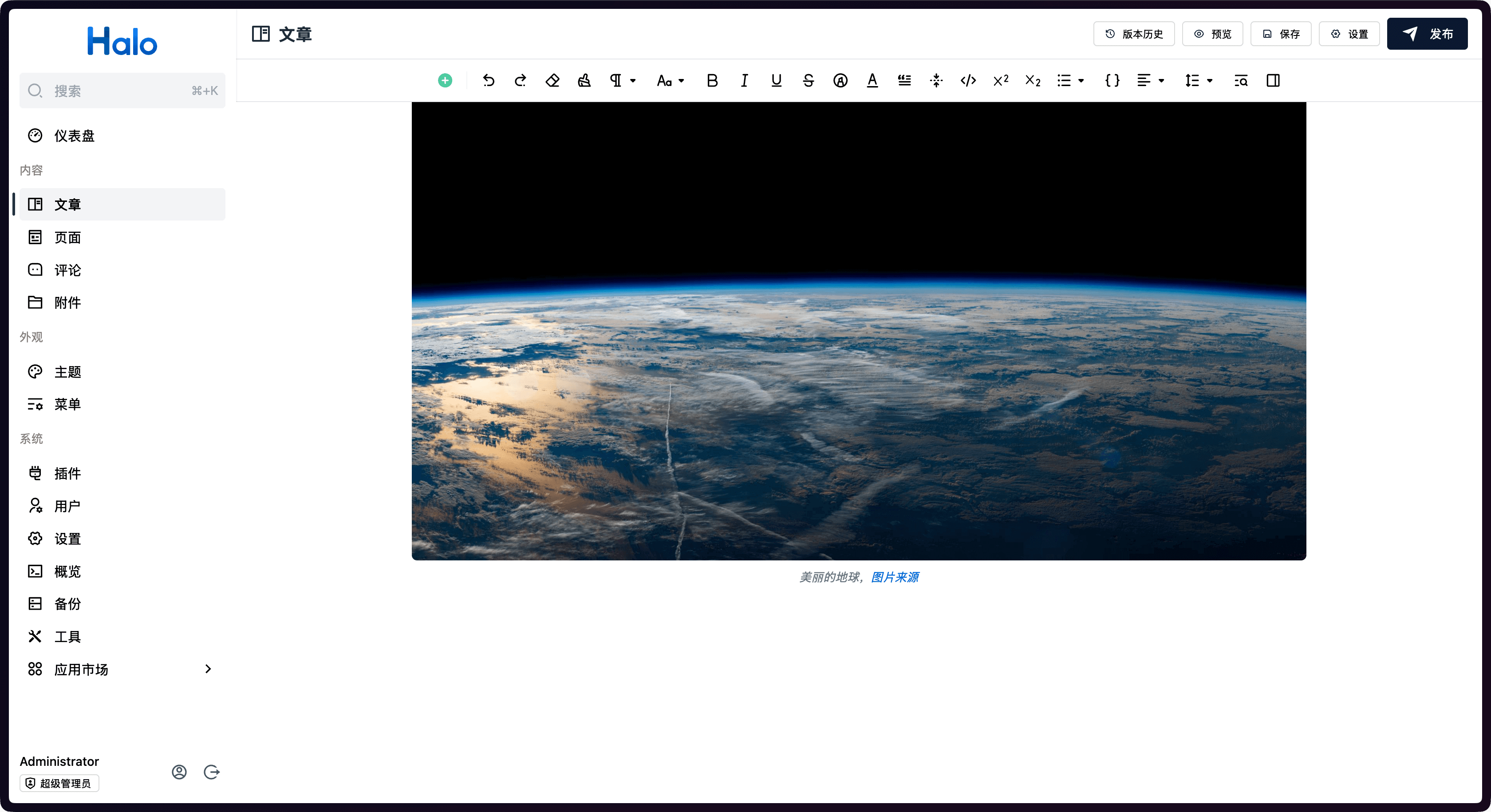The height and width of the screenshot is (812, 1491).
Task: Apply superscript formatting
Action: point(1000,80)
